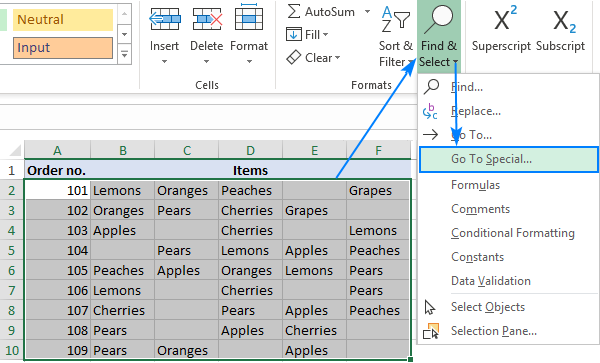Open the Clear dropdown
The width and height of the screenshot is (600, 363).
(x=313, y=58)
